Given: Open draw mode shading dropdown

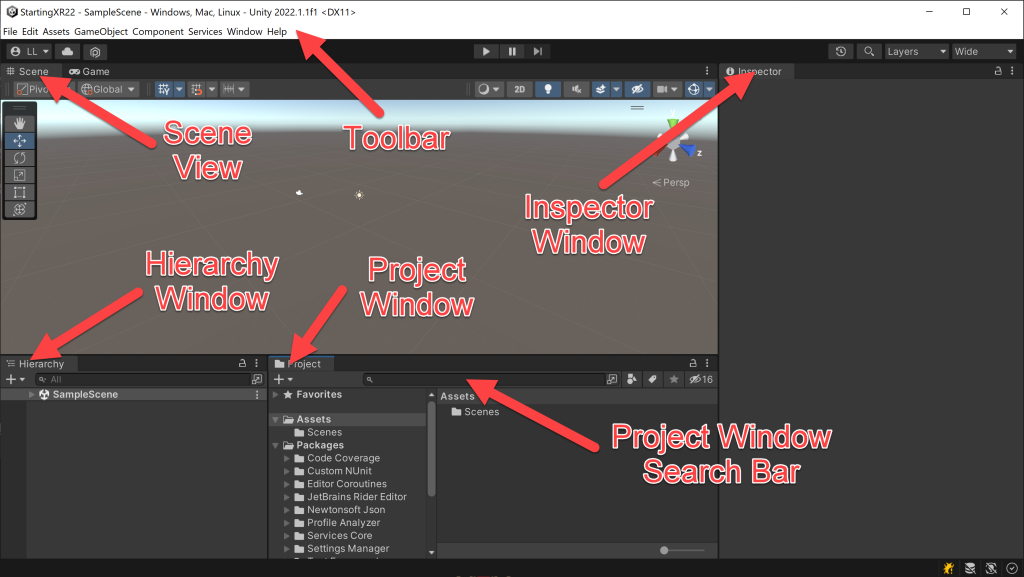Looking at the screenshot, I should point(488,89).
